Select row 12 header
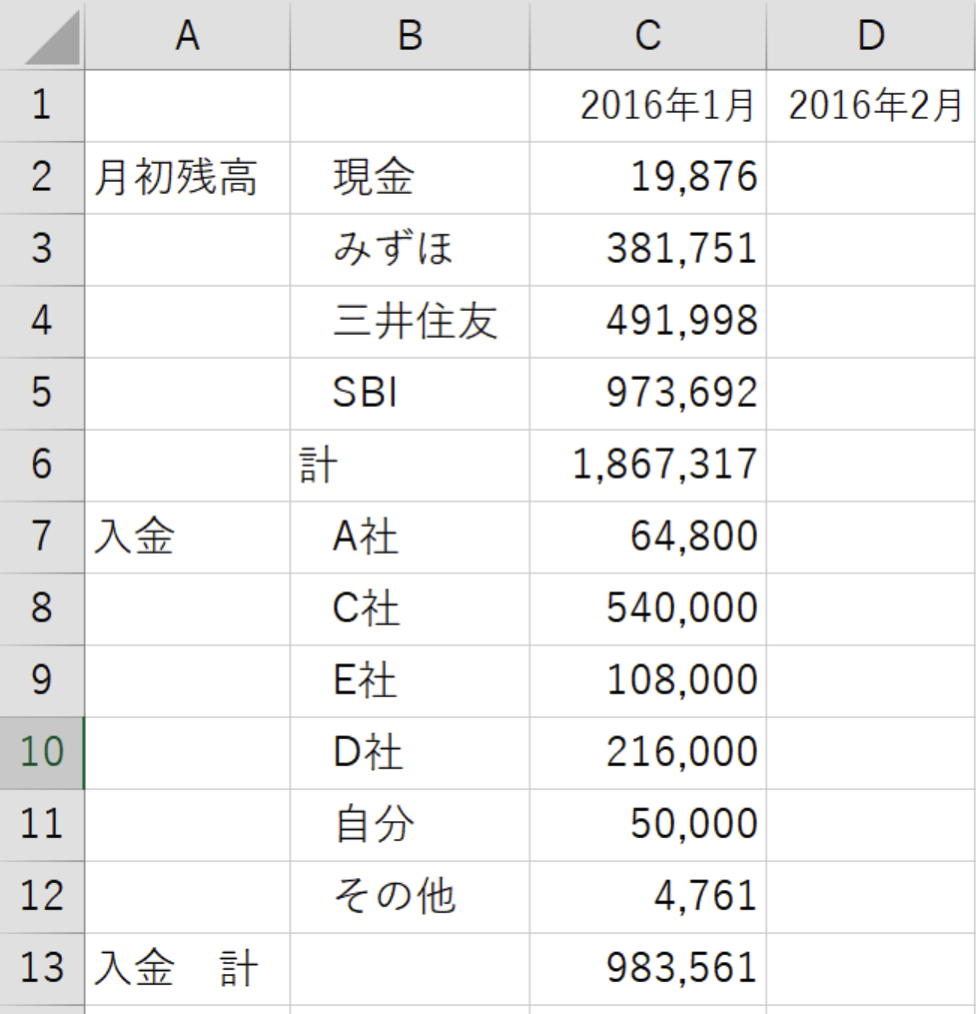Image resolution: width=976 pixels, height=1014 pixels. coord(42,896)
